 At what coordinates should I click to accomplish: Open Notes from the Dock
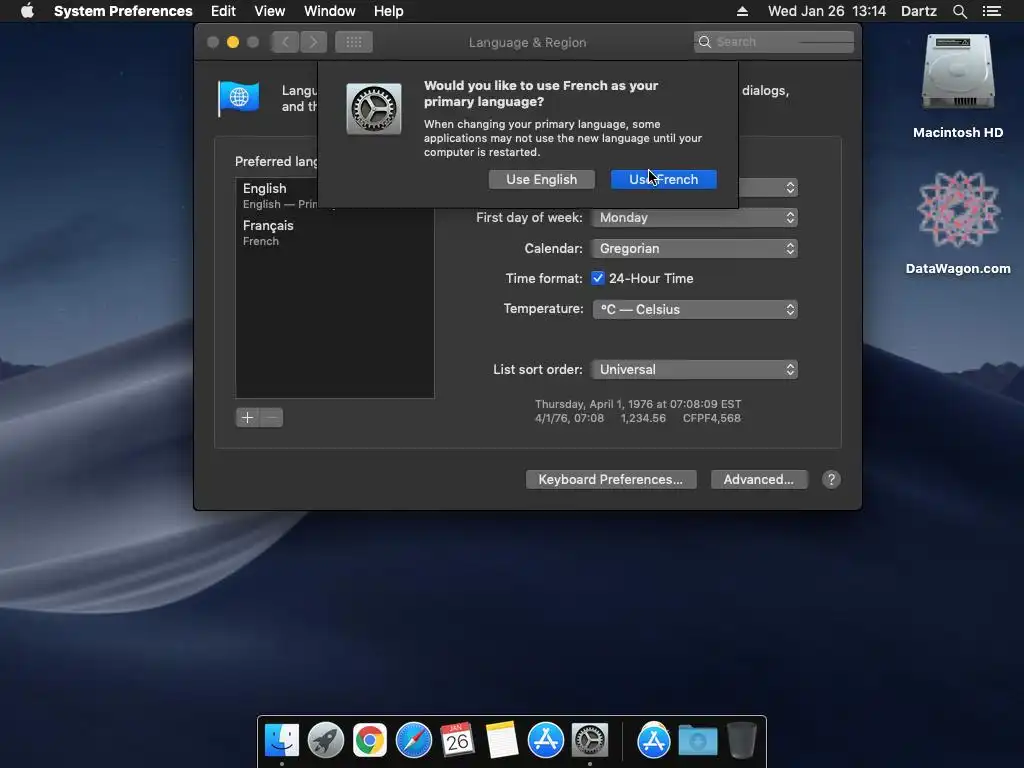(502, 740)
